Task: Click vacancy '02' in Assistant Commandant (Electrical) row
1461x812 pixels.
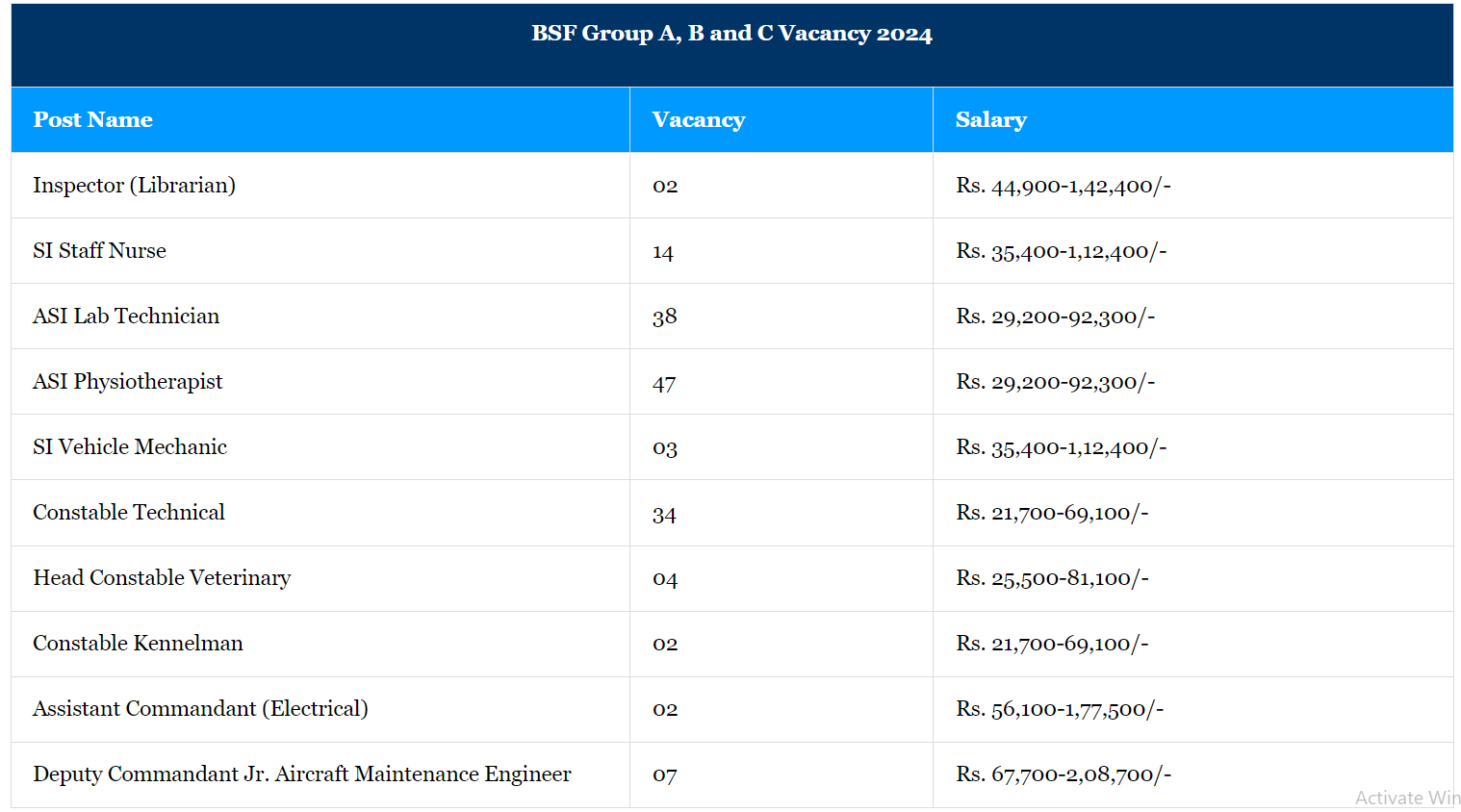Action: [665, 710]
